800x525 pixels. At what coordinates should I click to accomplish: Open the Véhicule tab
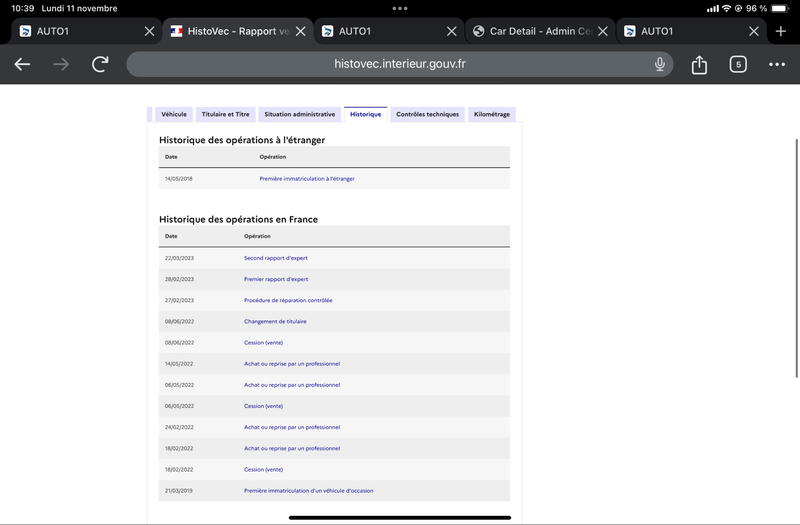point(174,114)
